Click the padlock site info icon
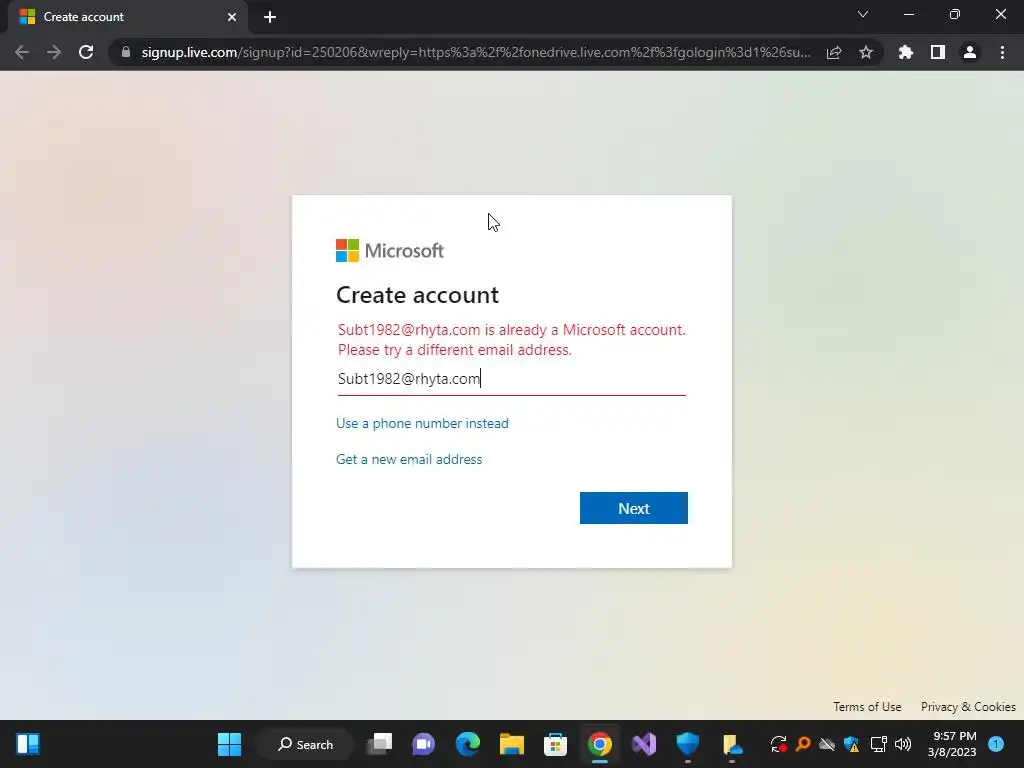1024x768 pixels. 126,52
